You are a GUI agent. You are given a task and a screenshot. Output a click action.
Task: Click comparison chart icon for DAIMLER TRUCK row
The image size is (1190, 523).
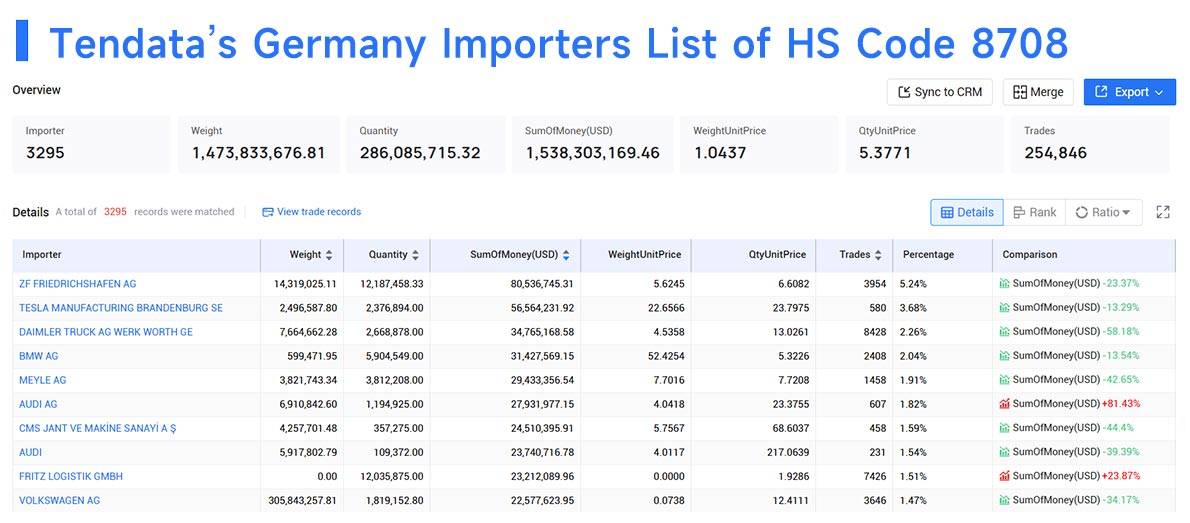point(1005,332)
